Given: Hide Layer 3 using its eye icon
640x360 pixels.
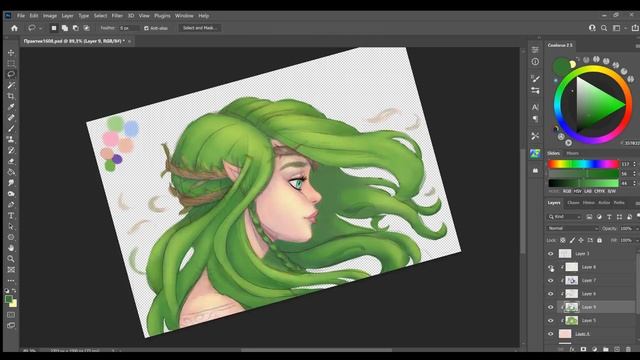Looking at the screenshot, I should coord(551,254).
